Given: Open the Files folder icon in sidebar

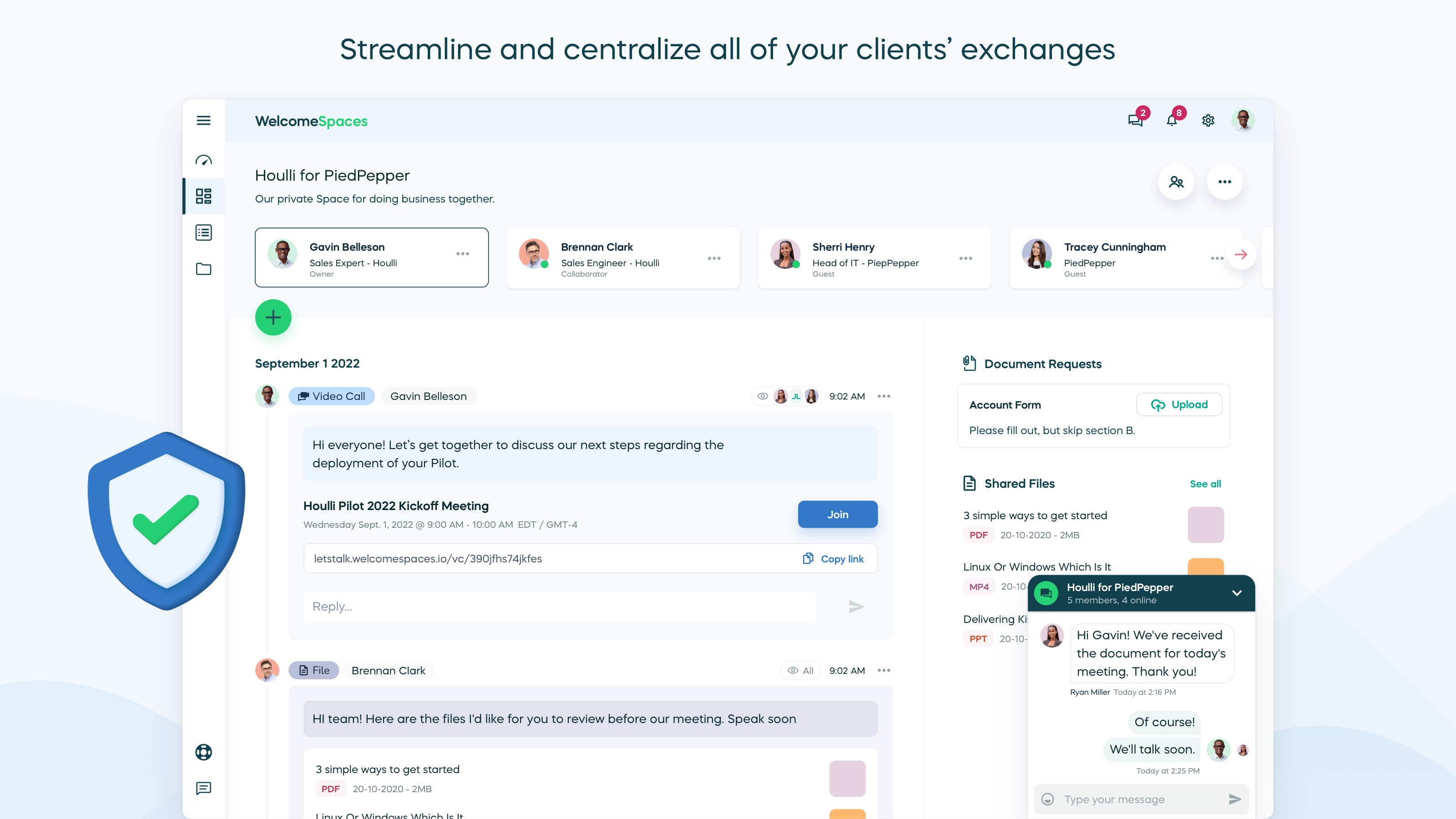Looking at the screenshot, I should coord(203,269).
